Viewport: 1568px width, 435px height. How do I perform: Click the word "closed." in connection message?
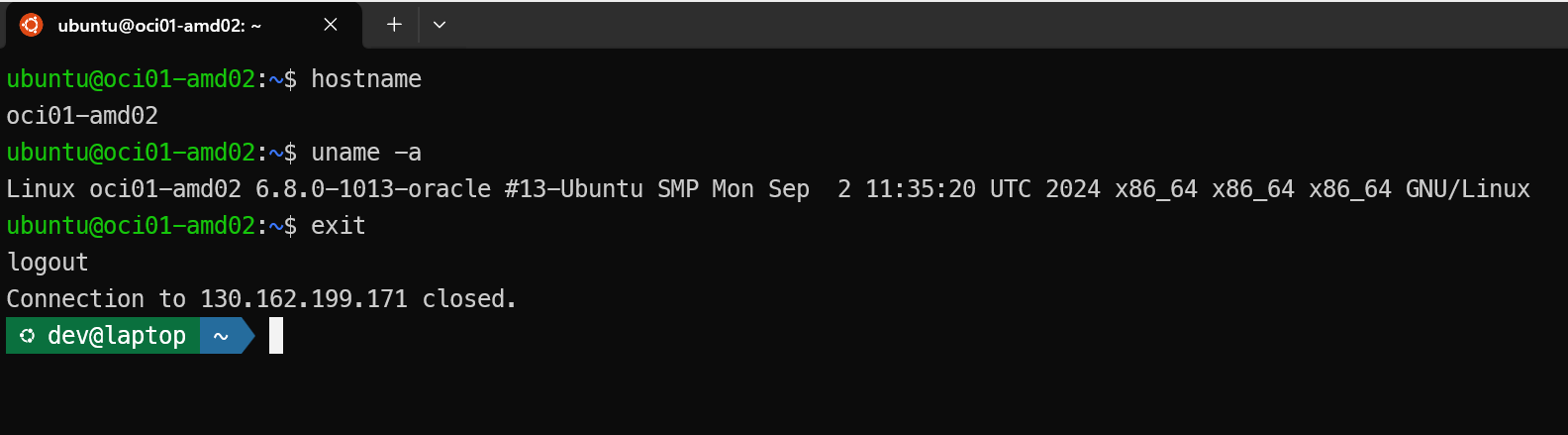[469, 299]
